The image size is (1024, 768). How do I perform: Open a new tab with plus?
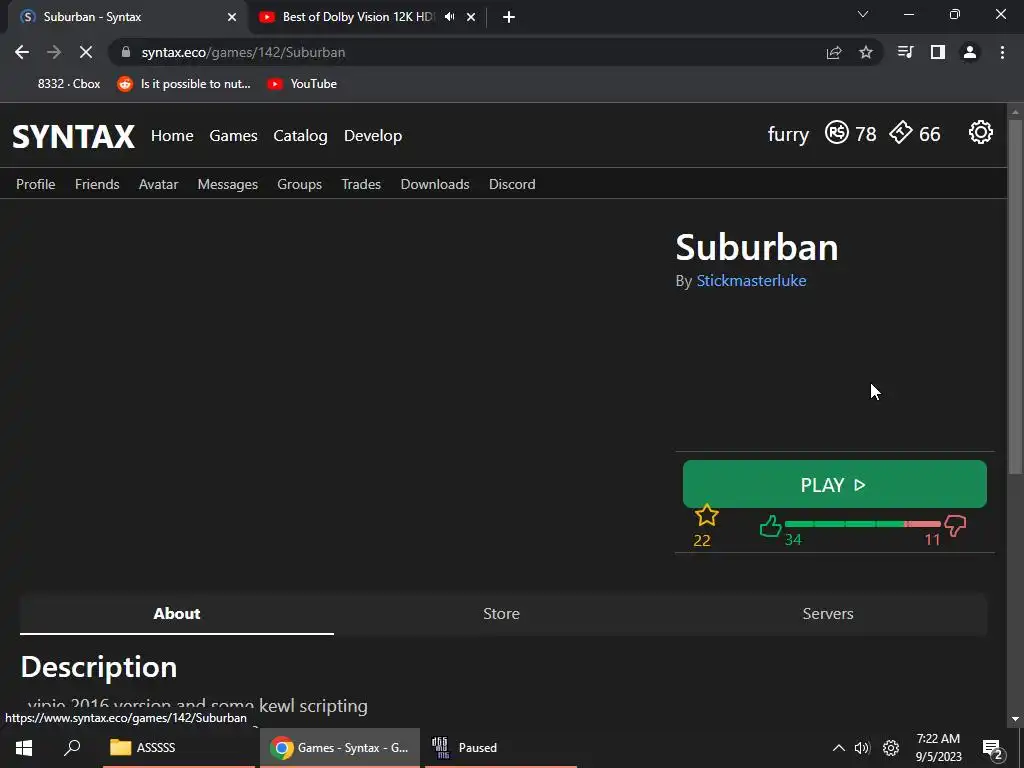[509, 17]
